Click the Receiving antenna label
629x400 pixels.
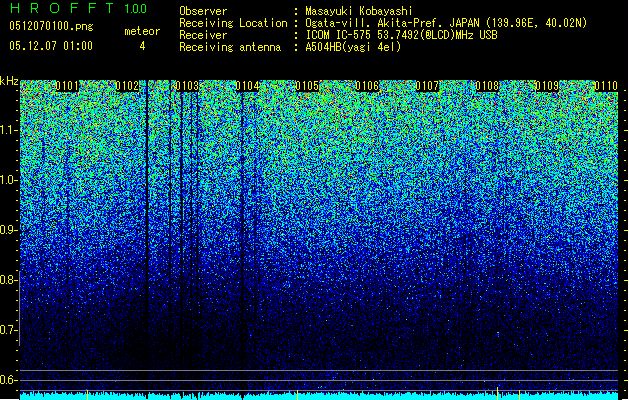(230, 47)
